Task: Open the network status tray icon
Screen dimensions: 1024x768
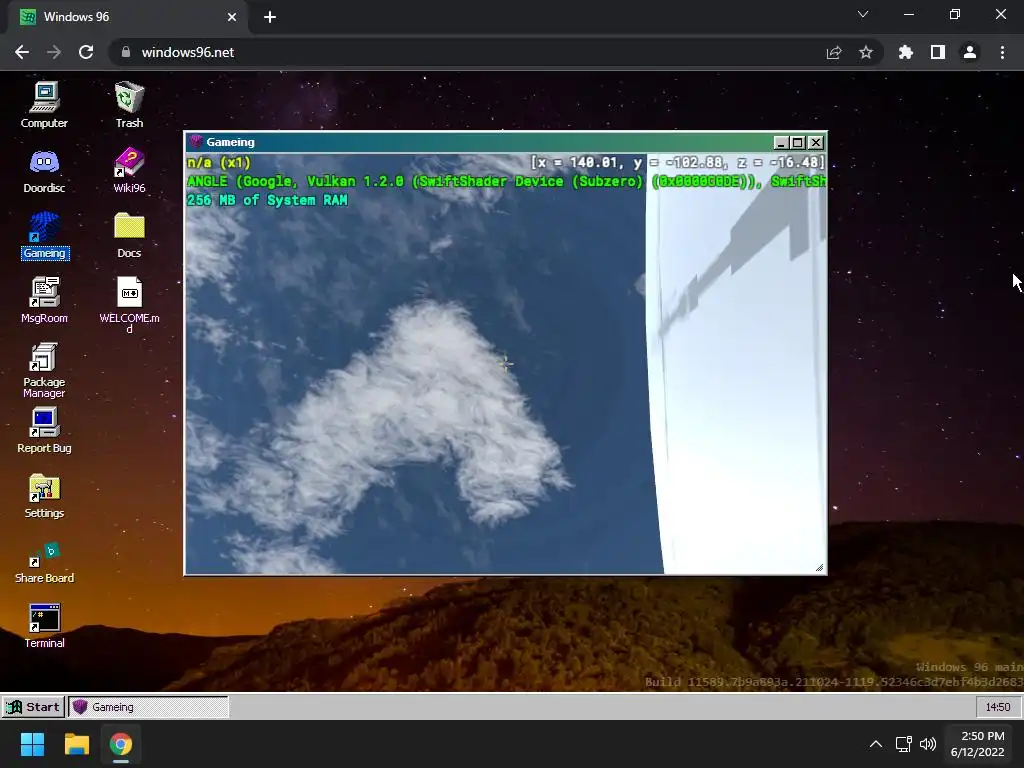Action: (x=904, y=744)
